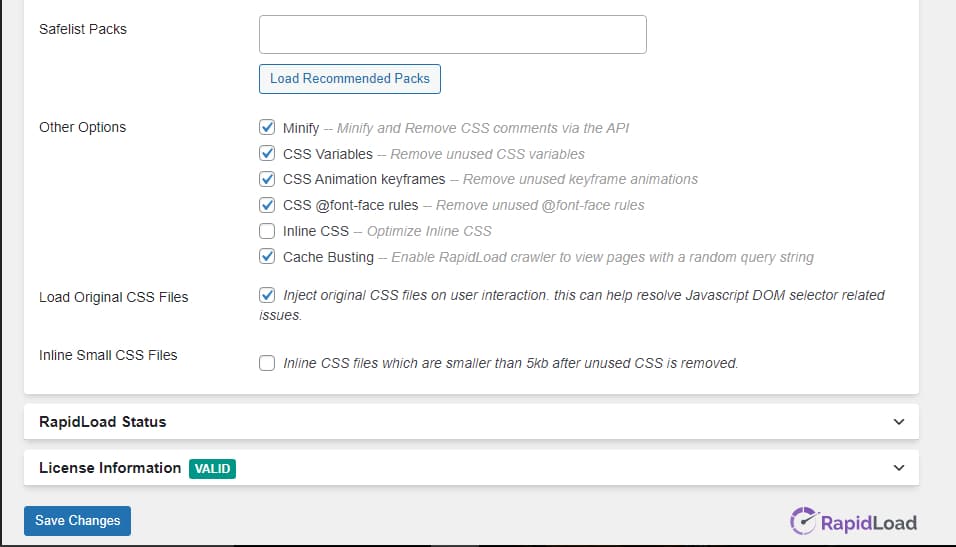Expand License Information chevron
The width and height of the screenshot is (956, 547).
(899, 468)
